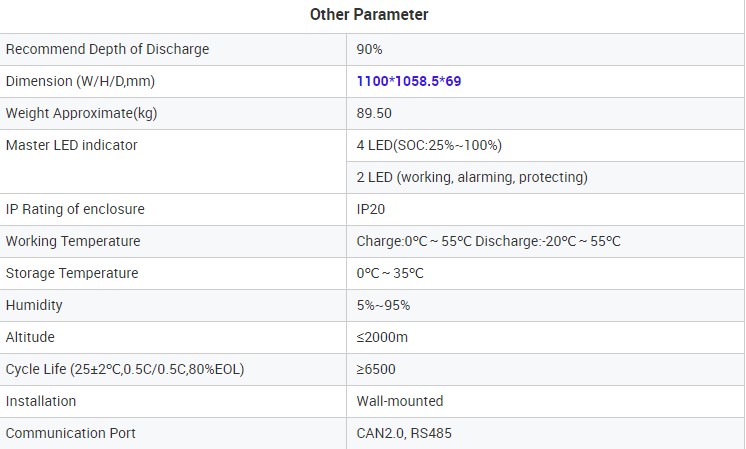This screenshot has height=449, width=746.
Task: Click the ≥6500 cycle life value
Action: coord(376,369)
